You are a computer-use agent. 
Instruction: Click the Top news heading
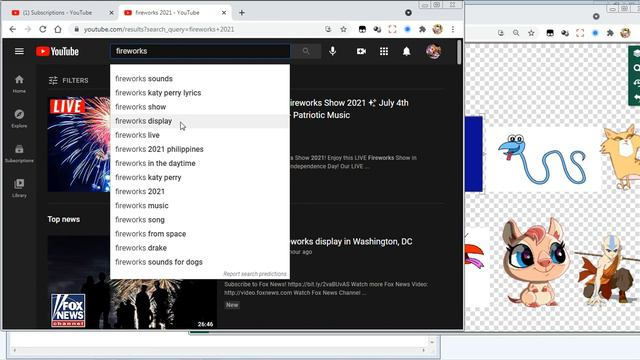pyautogui.click(x=64, y=219)
